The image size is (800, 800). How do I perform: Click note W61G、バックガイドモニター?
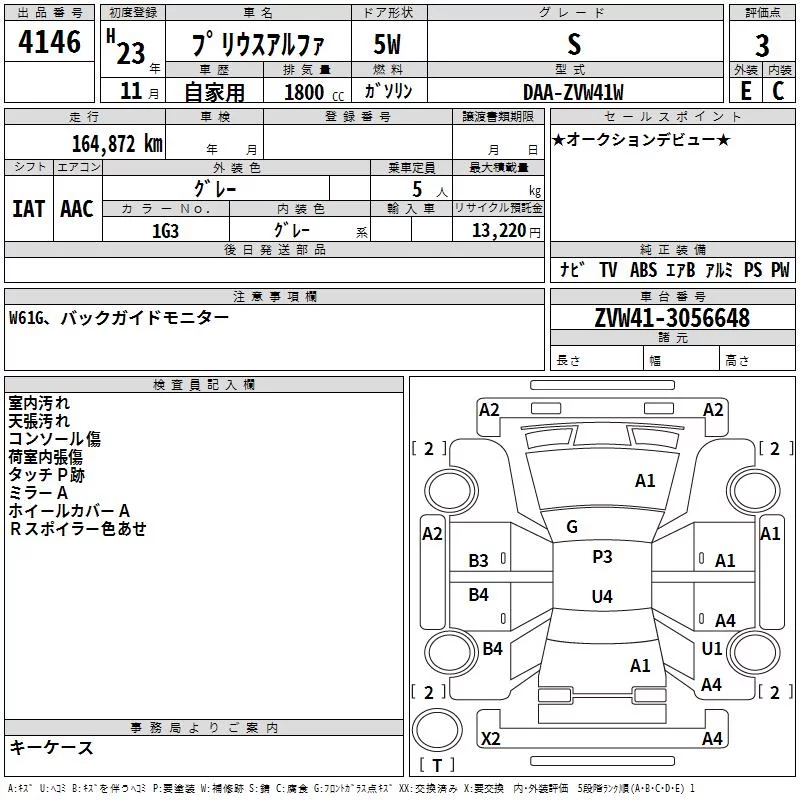(119, 318)
